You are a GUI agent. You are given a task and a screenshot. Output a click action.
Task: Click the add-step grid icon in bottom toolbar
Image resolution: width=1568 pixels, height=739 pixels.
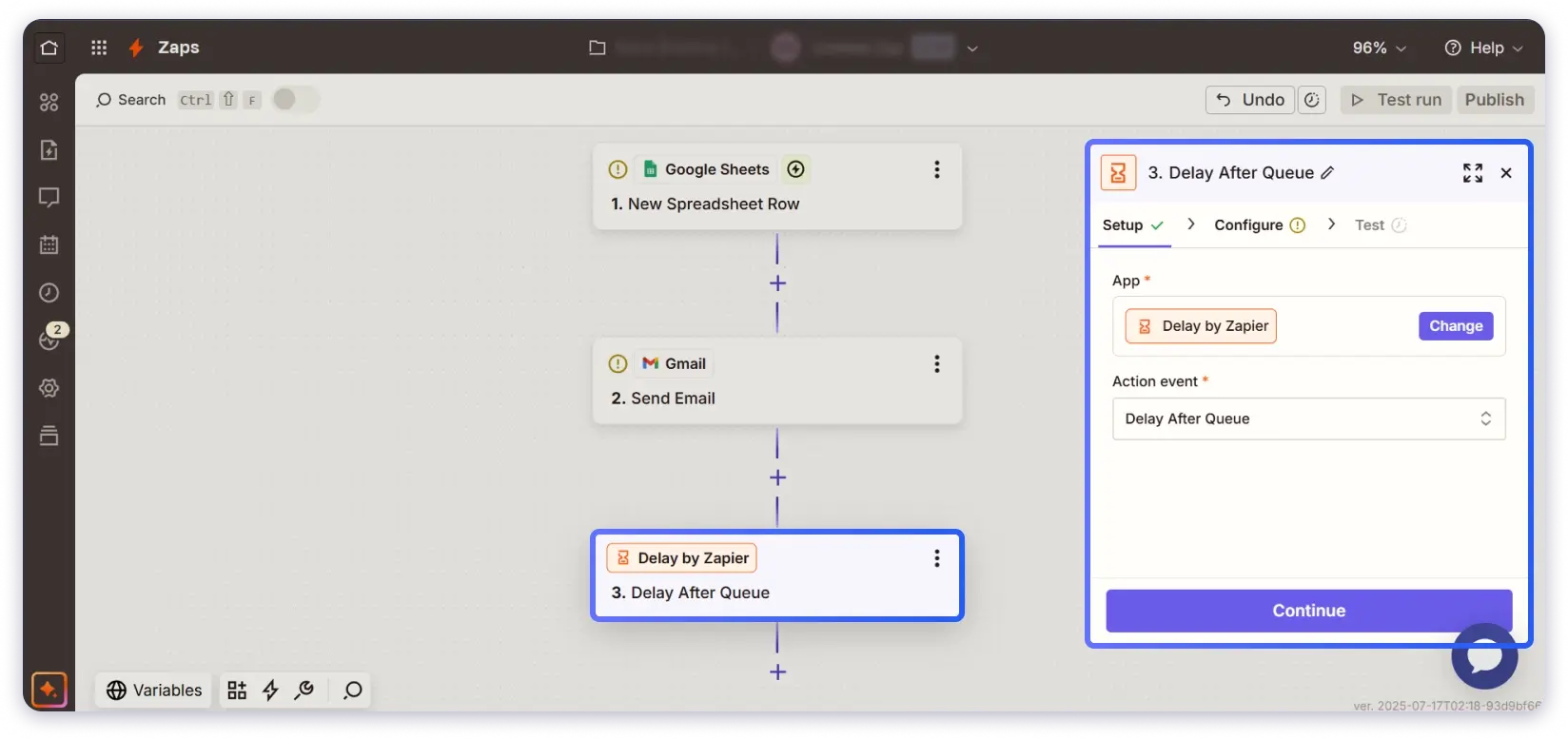(237, 690)
